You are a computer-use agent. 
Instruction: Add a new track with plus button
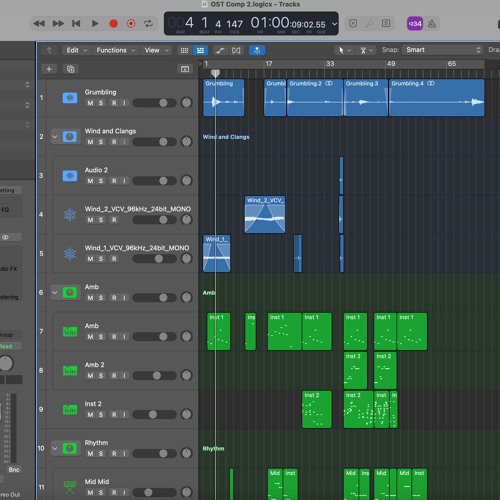[49, 69]
